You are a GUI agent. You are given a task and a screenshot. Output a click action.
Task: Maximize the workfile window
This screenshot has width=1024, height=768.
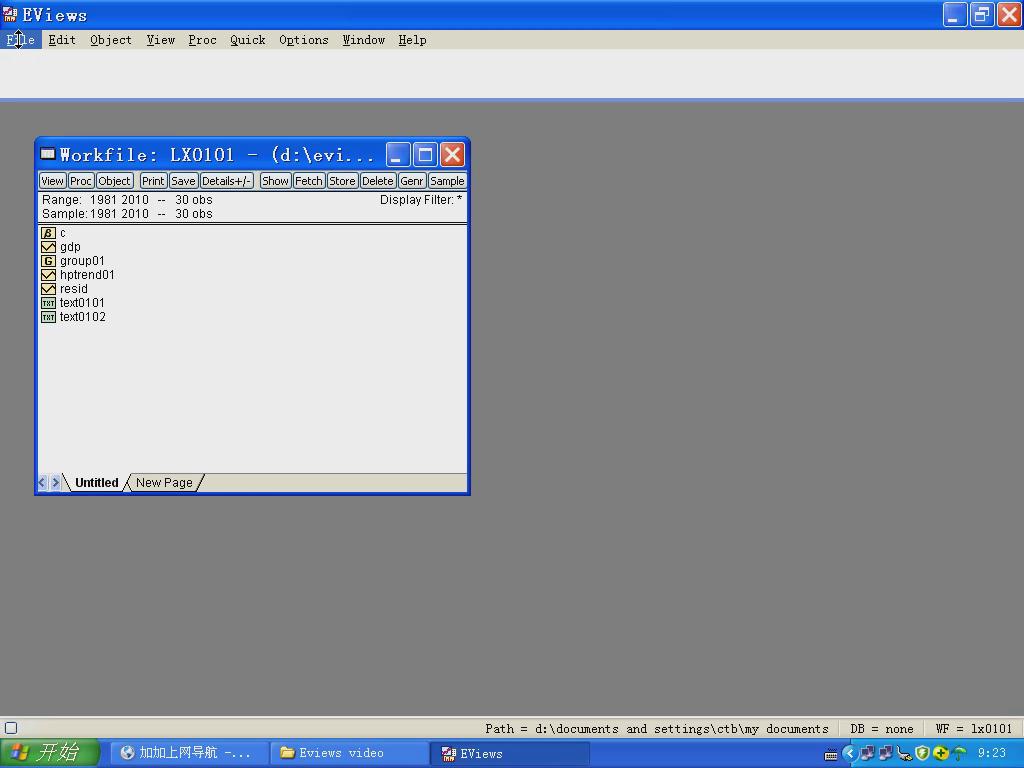coord(425,155)
